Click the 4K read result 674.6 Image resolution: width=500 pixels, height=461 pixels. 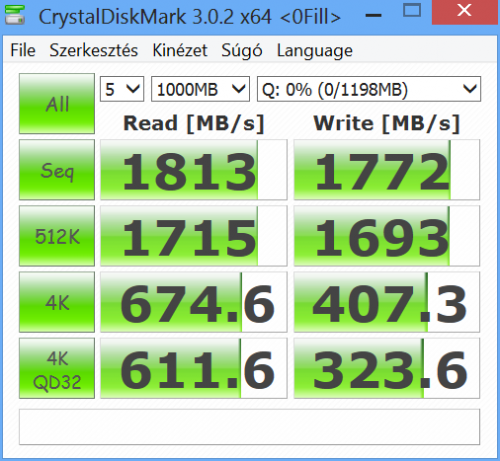click(194, 302)
